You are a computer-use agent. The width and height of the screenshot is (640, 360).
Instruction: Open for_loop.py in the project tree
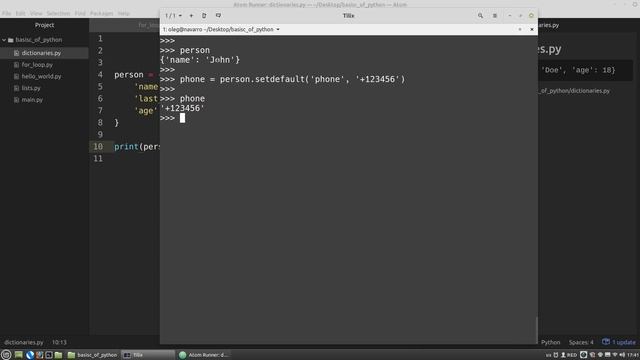pyautogui.click(x=37, y=64)
